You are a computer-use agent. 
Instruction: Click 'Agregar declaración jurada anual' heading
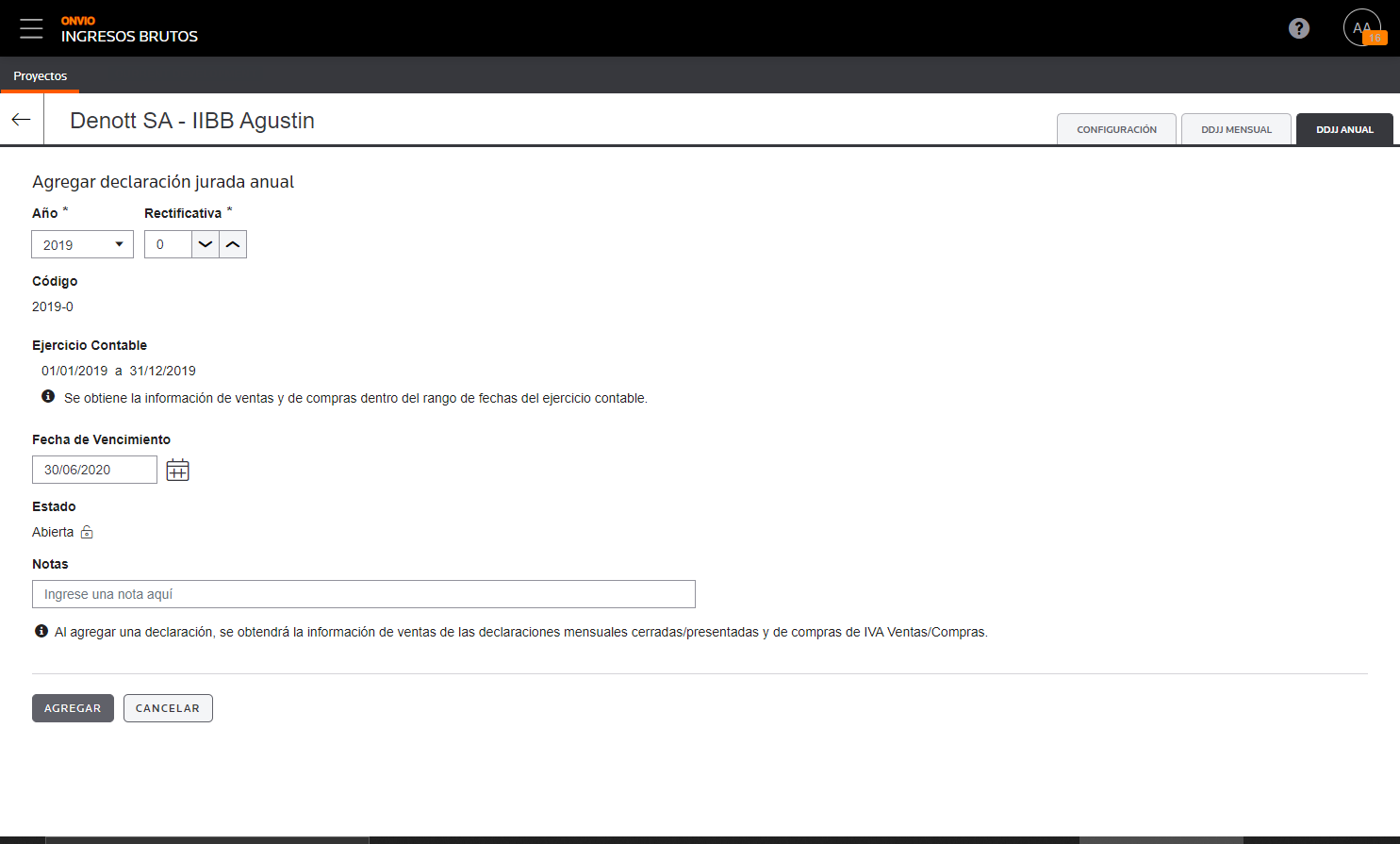[163, 182]
